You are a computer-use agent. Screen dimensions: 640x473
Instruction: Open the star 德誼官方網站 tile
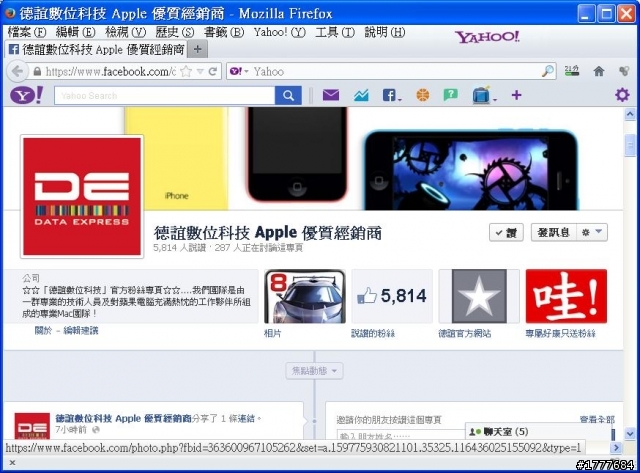pyautogui.click(x=479, y=296)
